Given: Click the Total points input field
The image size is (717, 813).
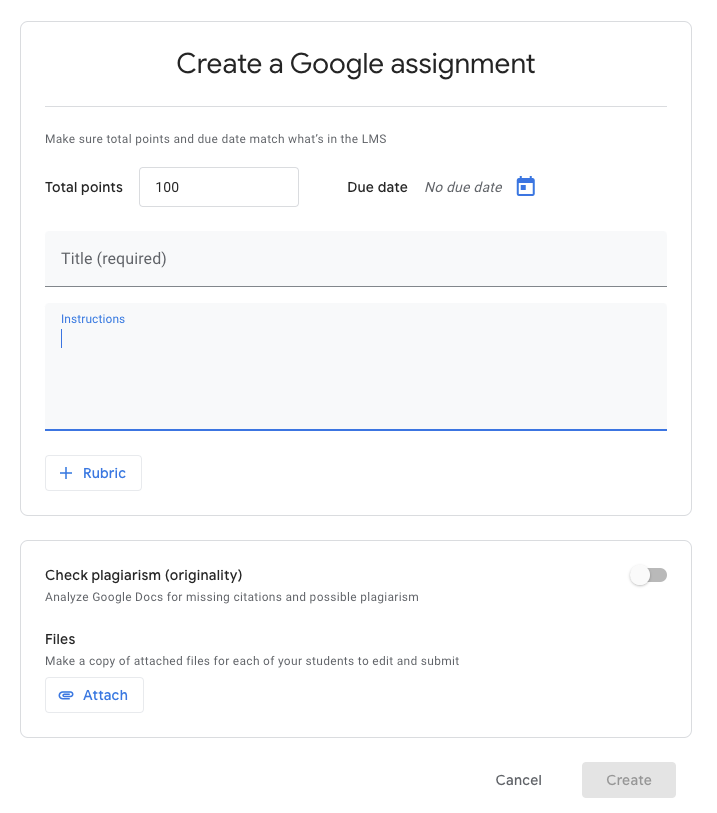Looking at the screenshot, I should tap(218, 187).
